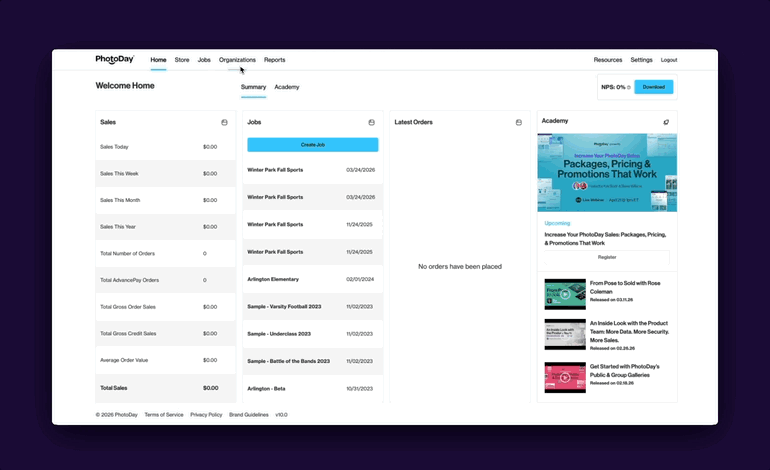Open the Inside Look with Product Team thumbnail
The height and width of the screenshot is (470, 770).
565,334
